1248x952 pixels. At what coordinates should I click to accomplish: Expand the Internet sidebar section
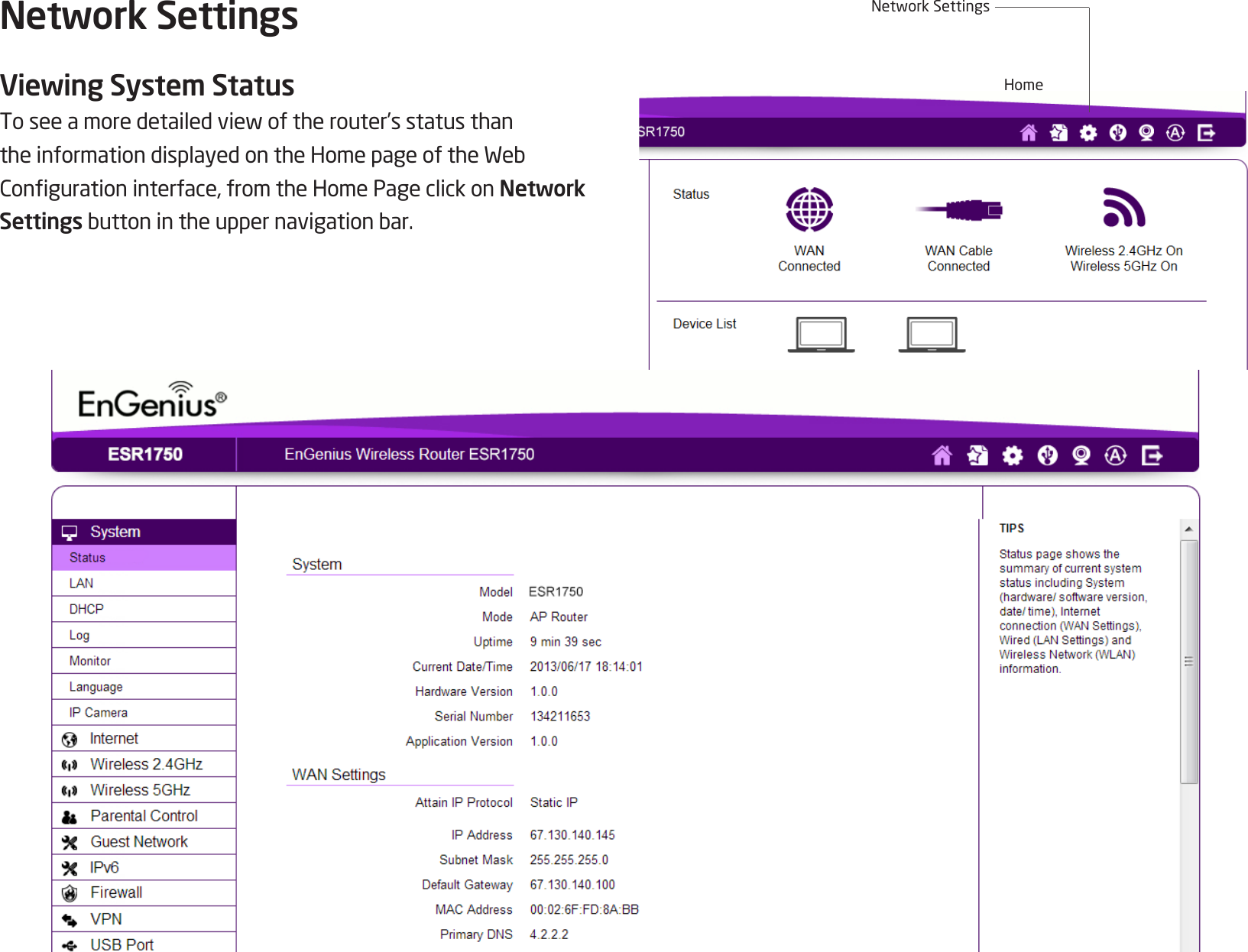[144, 739]
